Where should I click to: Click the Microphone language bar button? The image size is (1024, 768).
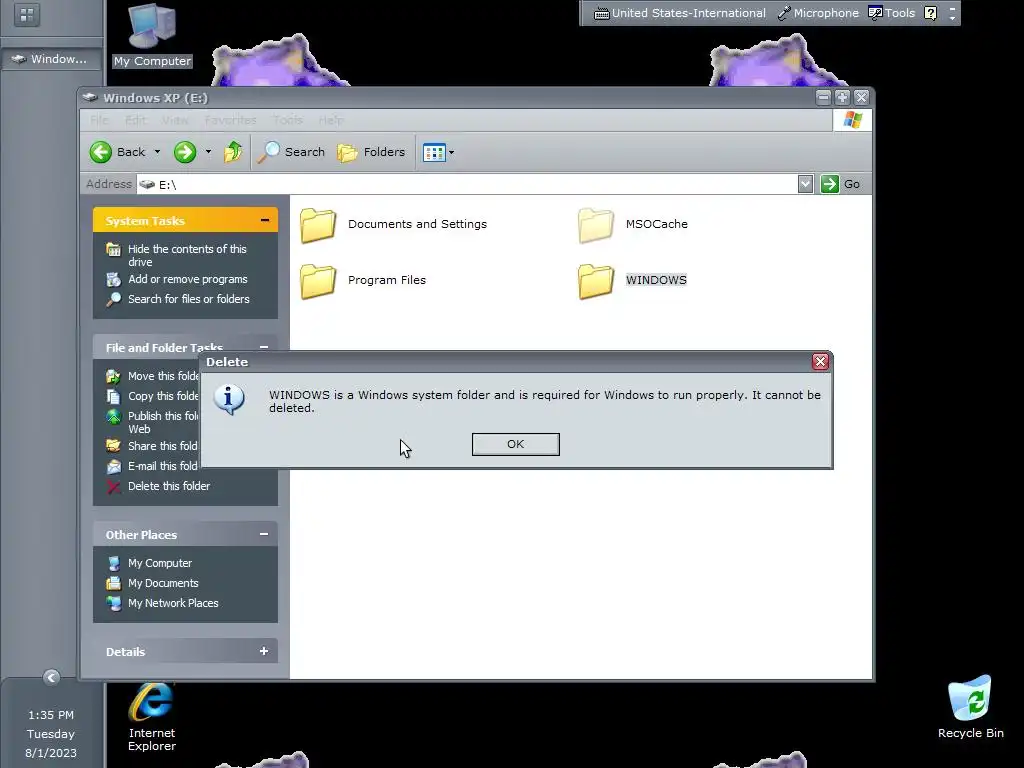tap(818, 13)
